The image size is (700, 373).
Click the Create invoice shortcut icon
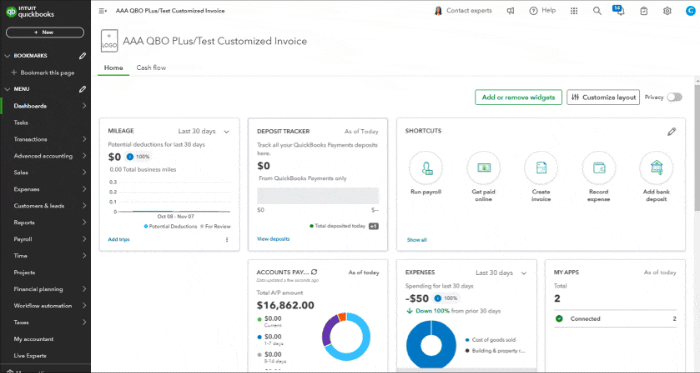[541, 168]
